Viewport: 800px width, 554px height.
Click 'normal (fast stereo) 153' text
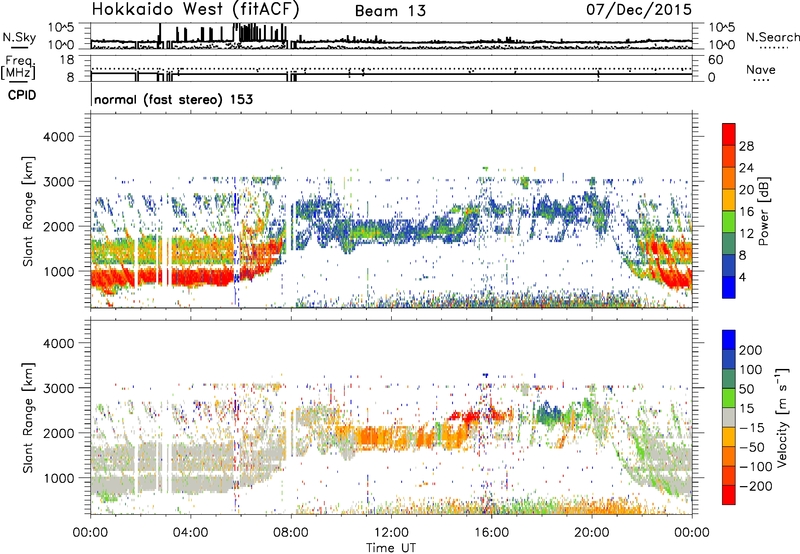click(x=173, y=99)
